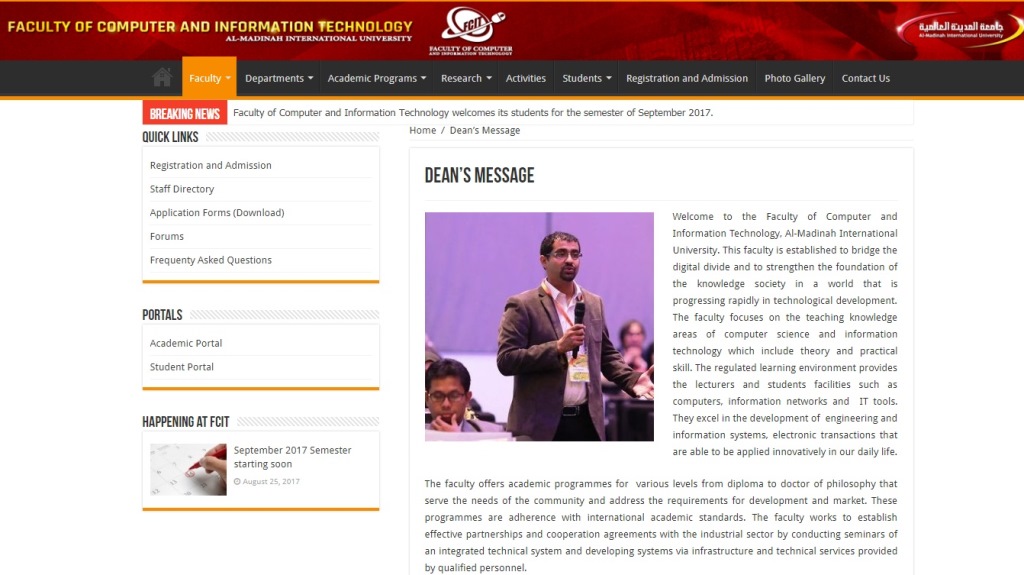Open the Contact Us page
The image size is (1024, 575).
pos(865,78)
